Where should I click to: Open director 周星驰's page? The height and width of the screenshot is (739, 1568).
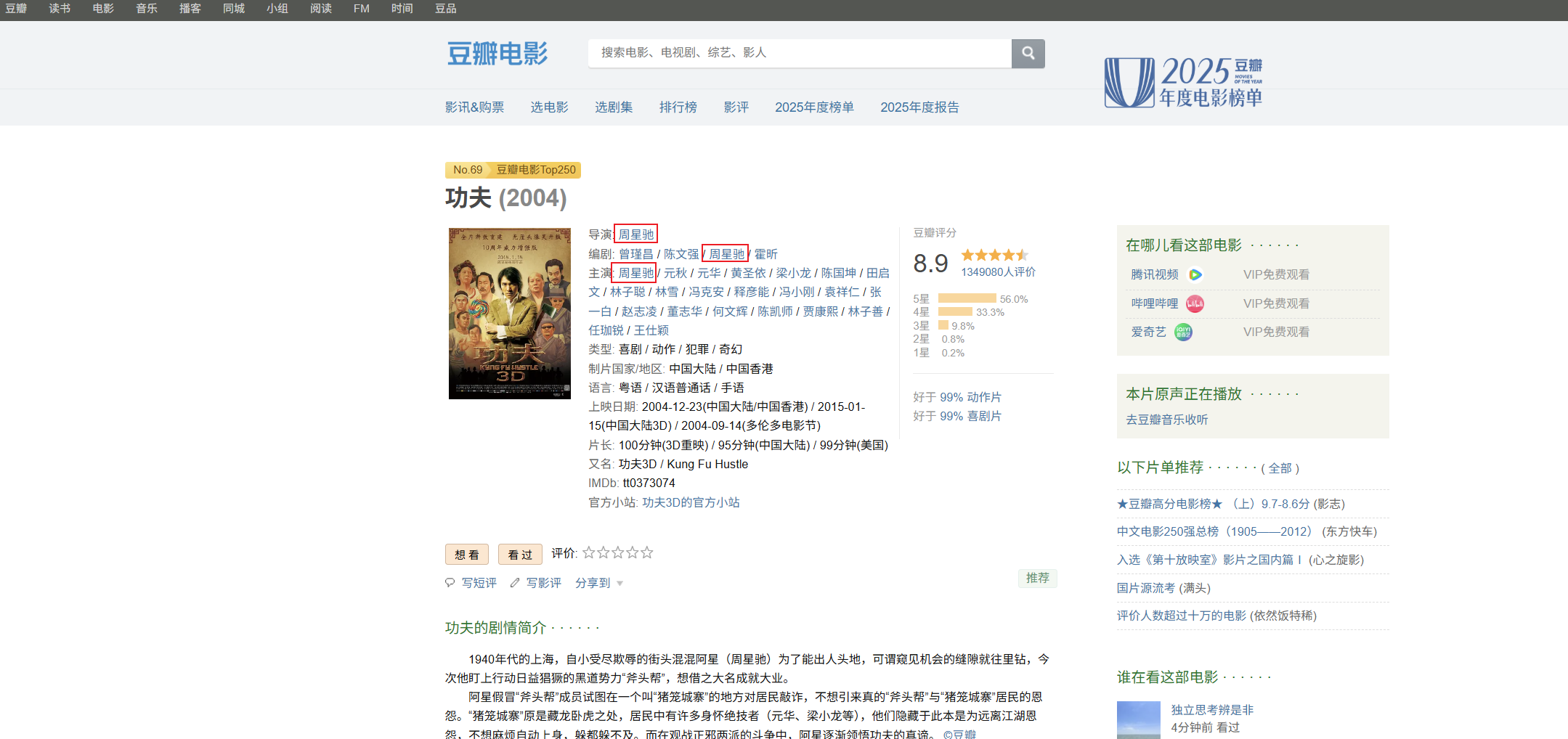click(636, 234)
